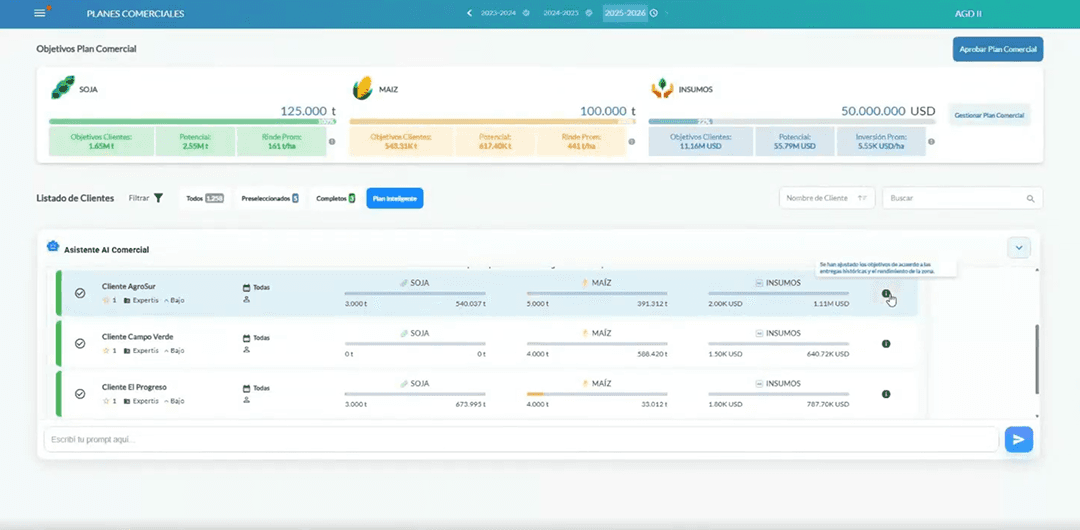This screenshot has height=530, width=1080.
Task: Open the hamburger menu at top left
Action: [x=40, y=13]
